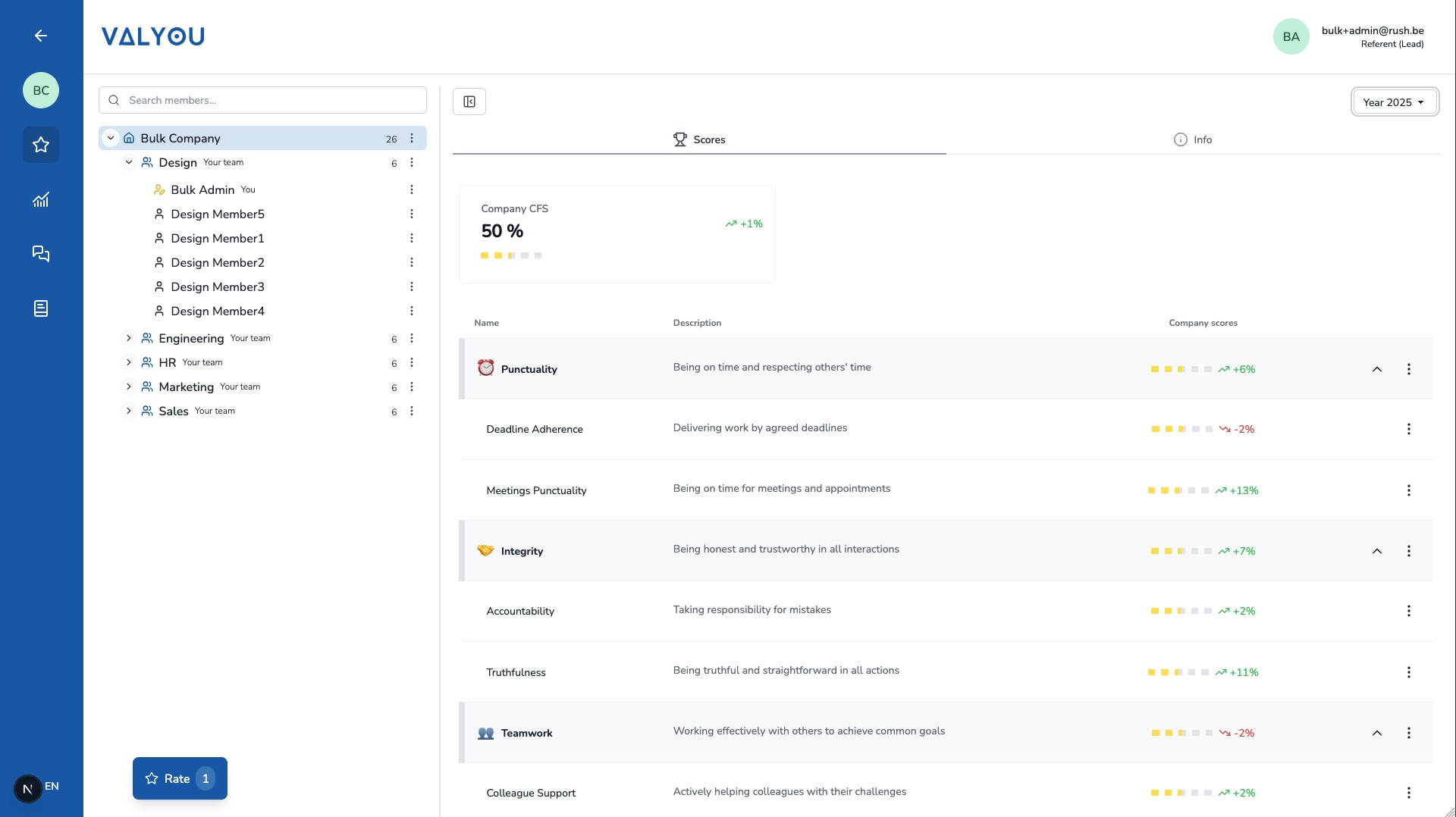This screenshot has height=817, width=1456.
Task: Open the options menu for Design Member5
Action: [412, 214]
